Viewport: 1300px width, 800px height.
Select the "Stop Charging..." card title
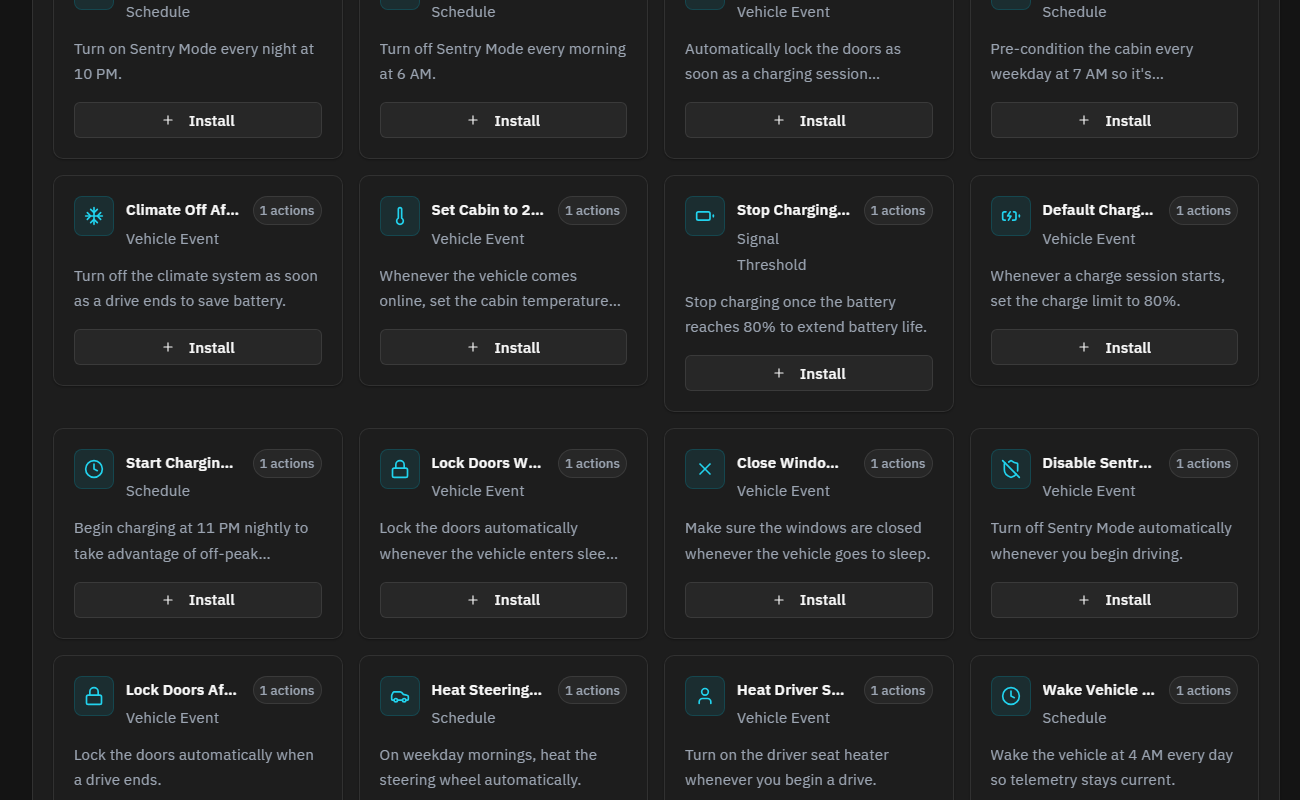pos(794,210)
